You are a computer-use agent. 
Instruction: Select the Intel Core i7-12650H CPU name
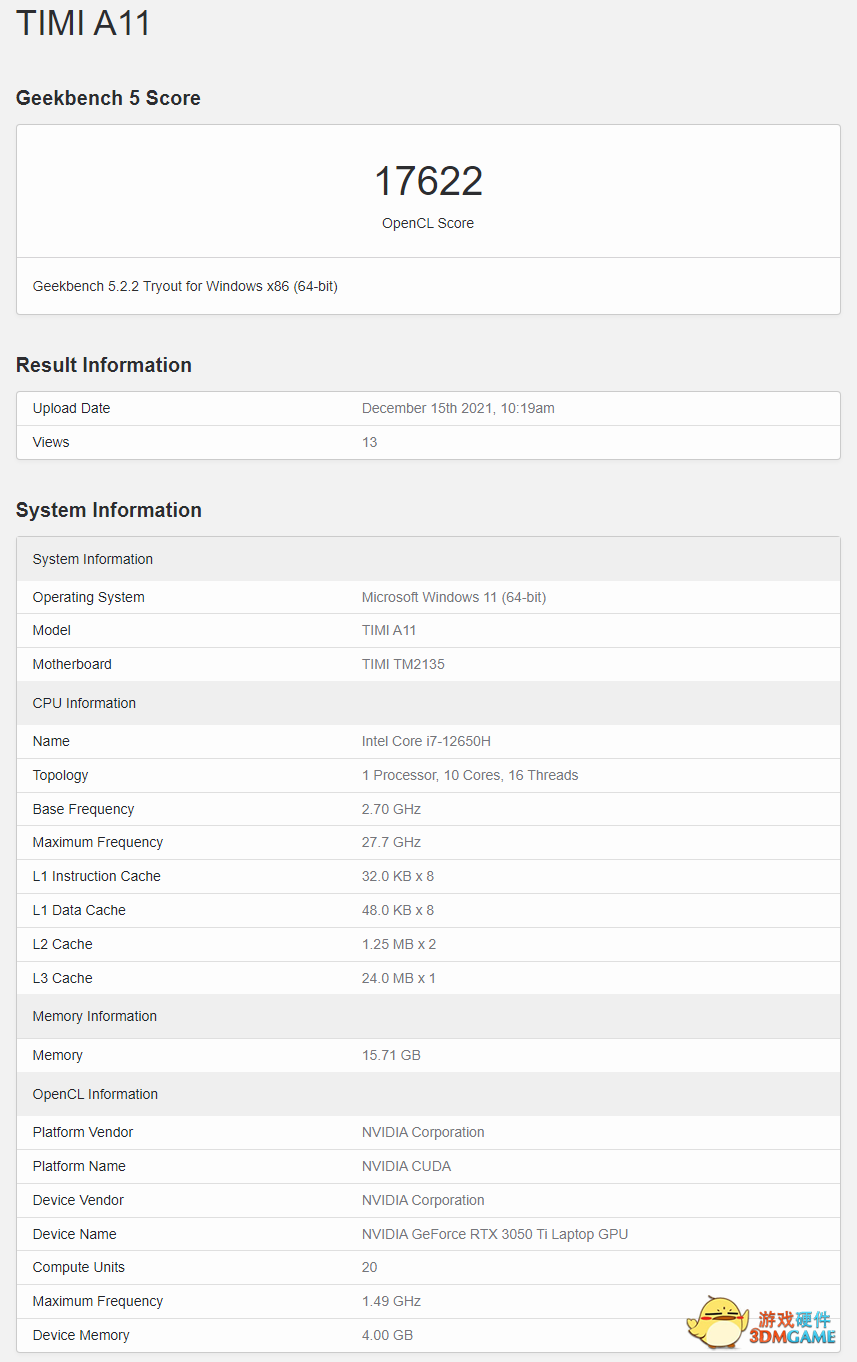click(426, 741)
